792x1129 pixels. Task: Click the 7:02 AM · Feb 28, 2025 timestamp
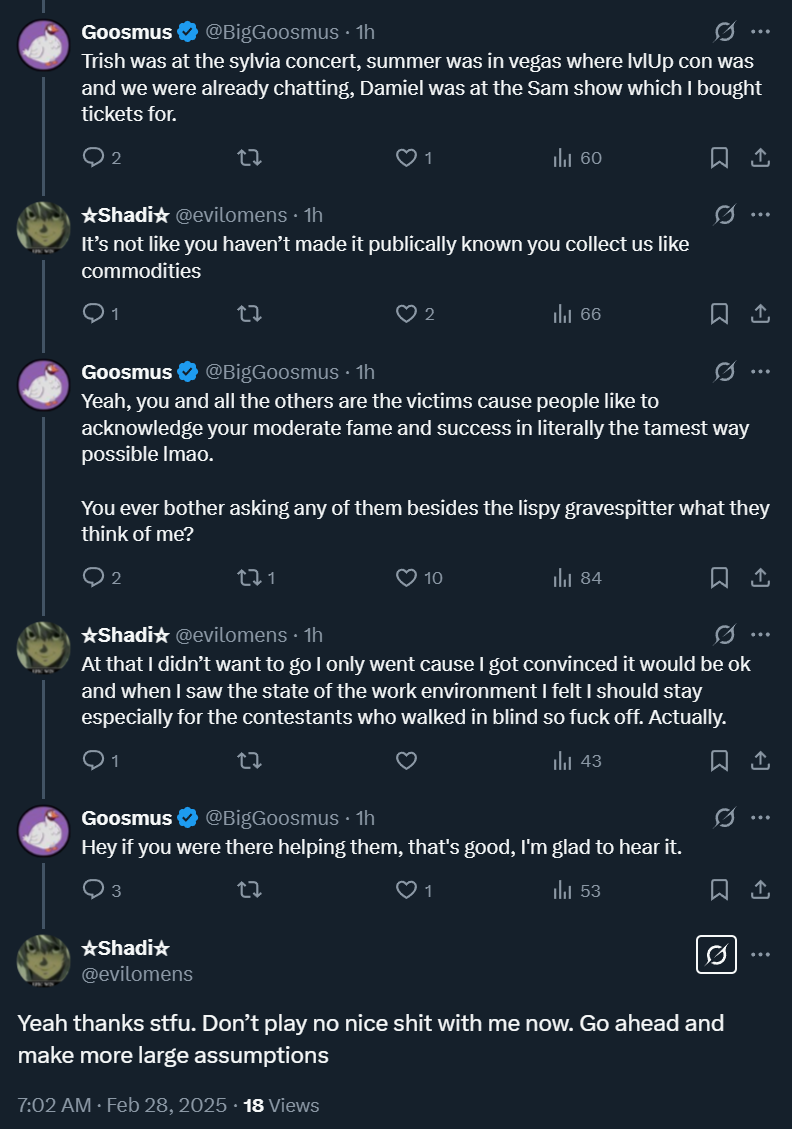122,1105
